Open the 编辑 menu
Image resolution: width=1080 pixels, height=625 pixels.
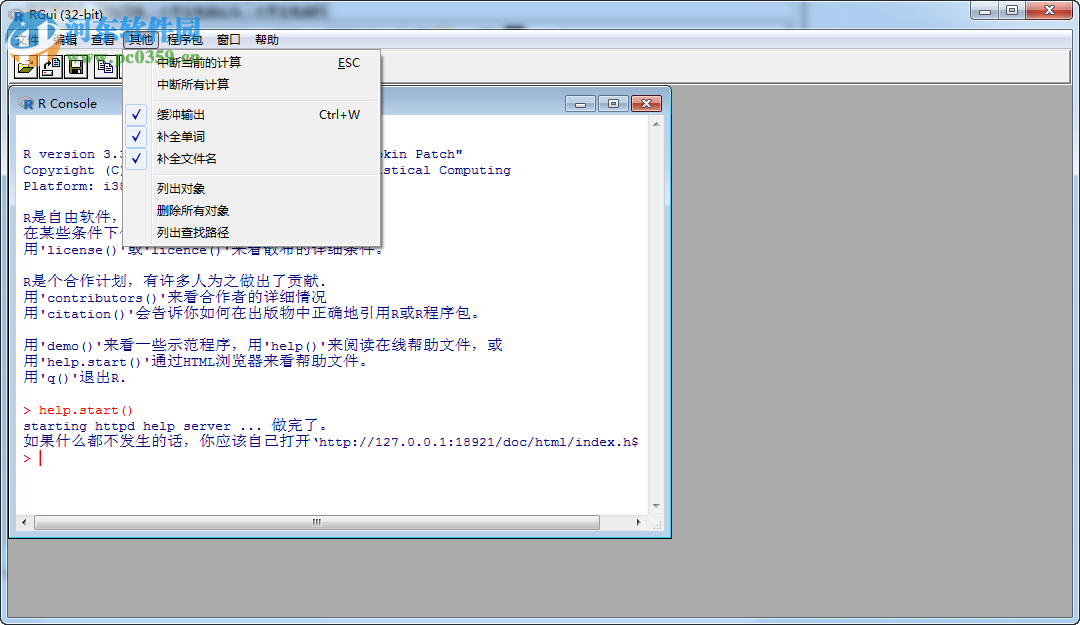(66, 40)
